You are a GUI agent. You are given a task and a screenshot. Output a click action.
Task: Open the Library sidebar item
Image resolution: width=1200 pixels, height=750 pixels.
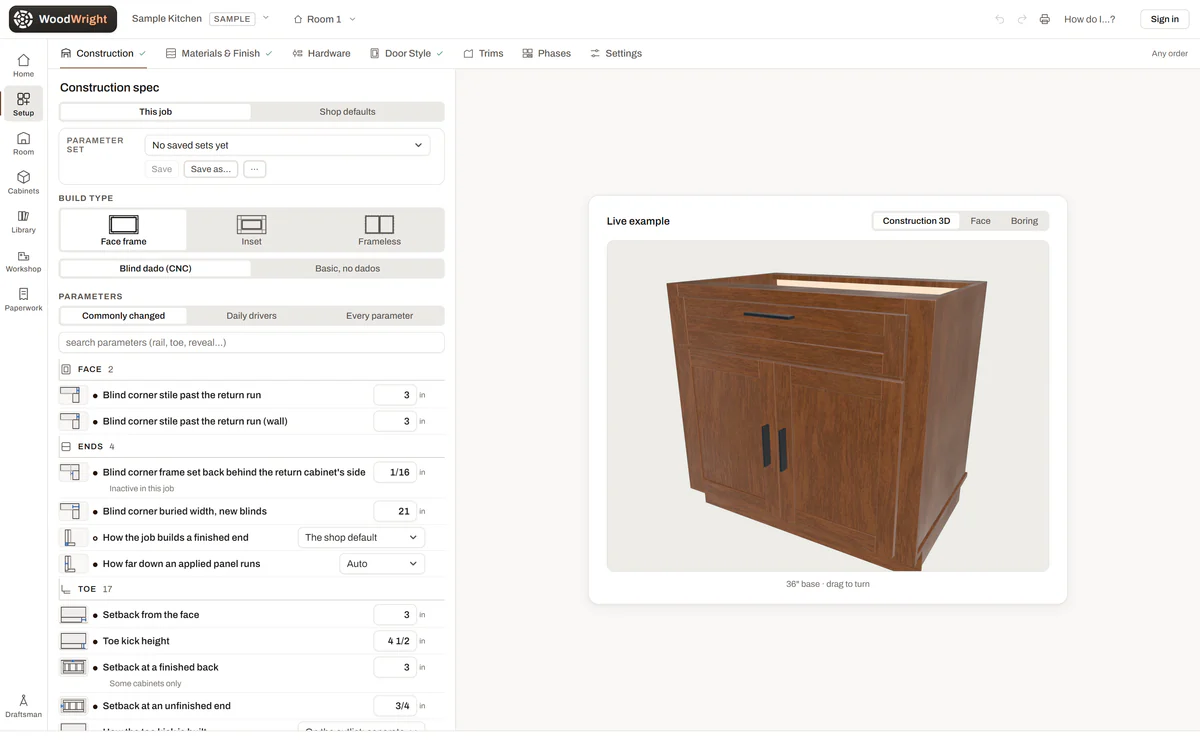(x=23, y=221)
